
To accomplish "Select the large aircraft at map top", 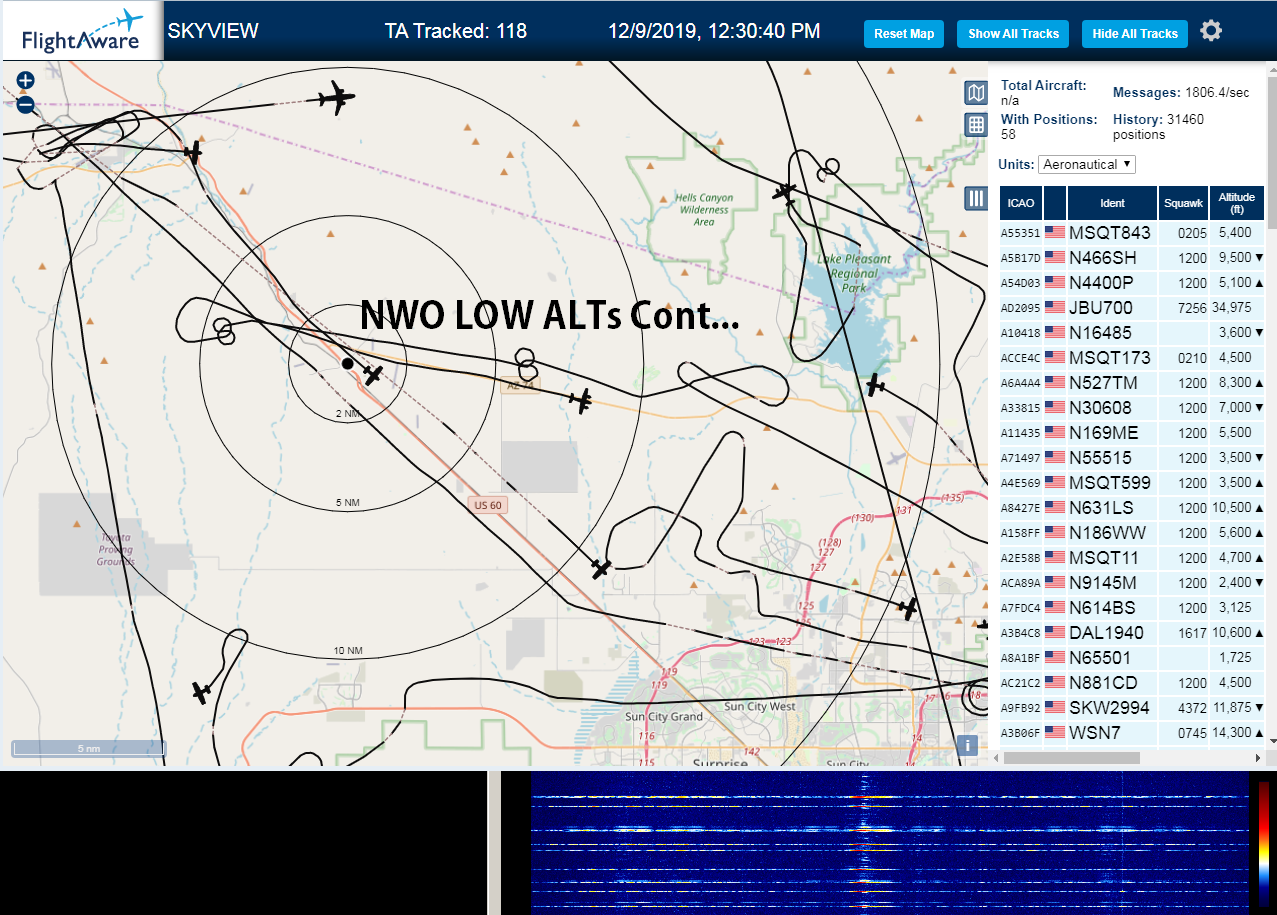I will pyautogui.click(x=336, y=98).
